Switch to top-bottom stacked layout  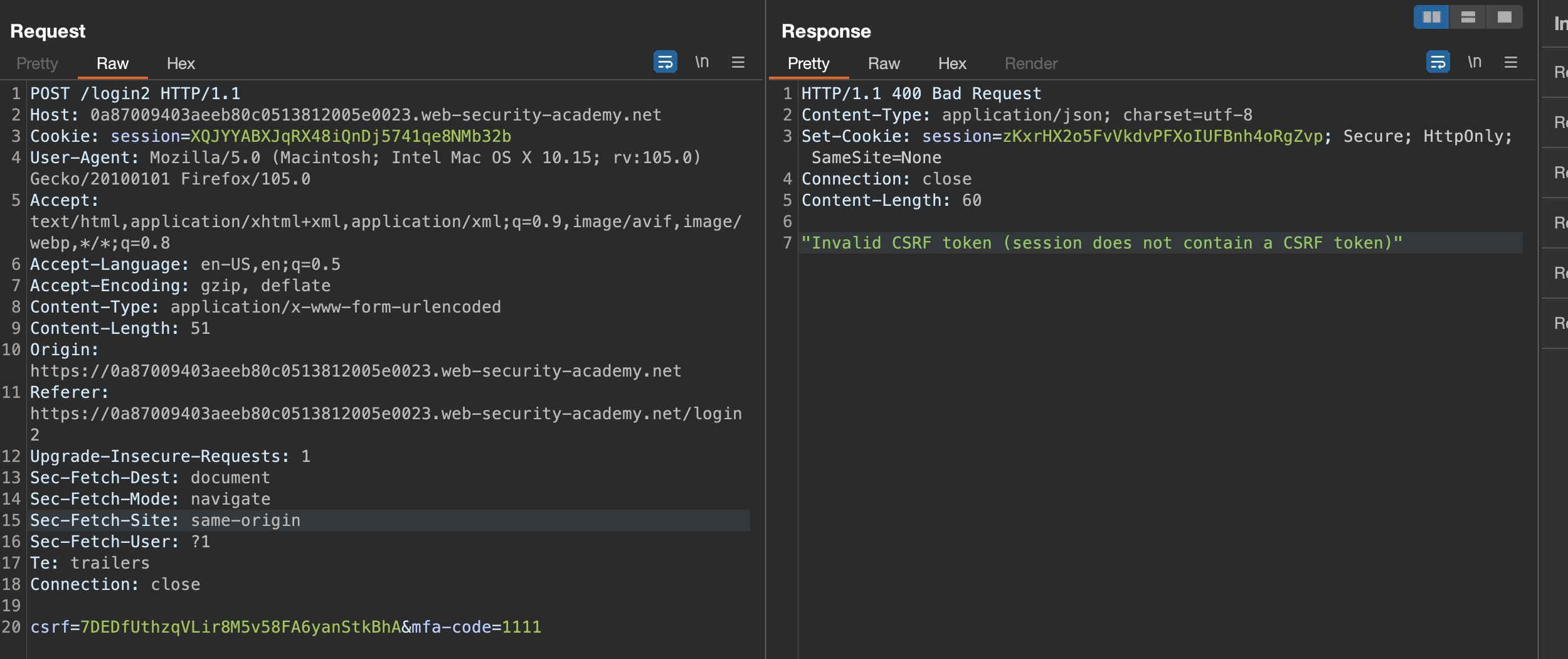1468,17
